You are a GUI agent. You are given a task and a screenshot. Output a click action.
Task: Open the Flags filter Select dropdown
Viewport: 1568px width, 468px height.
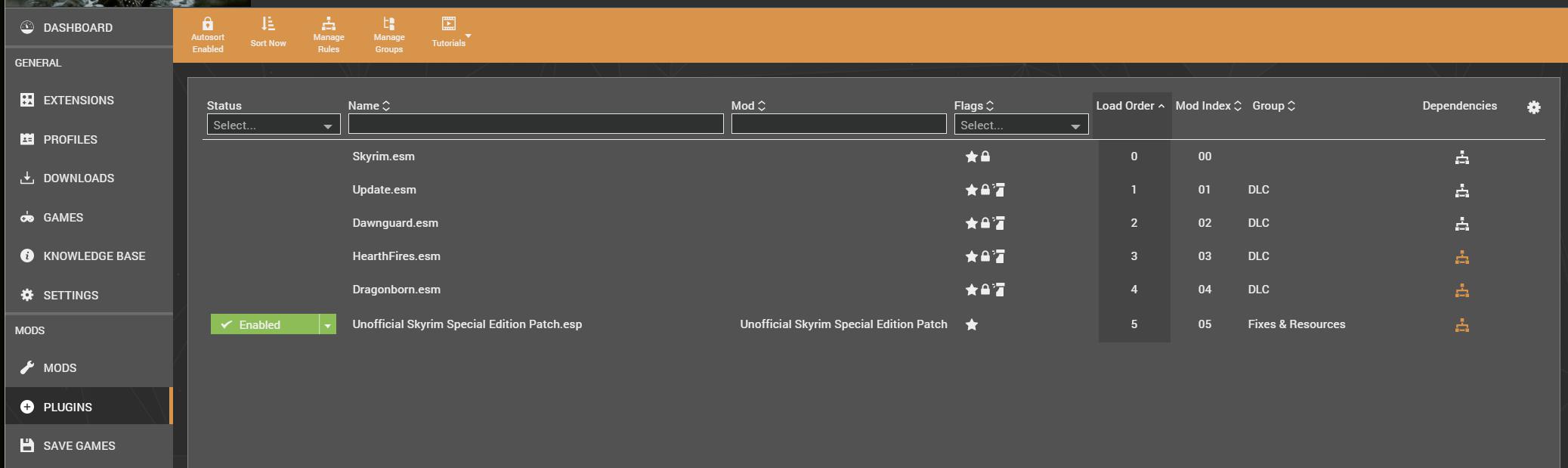[x=1021, y=125]
